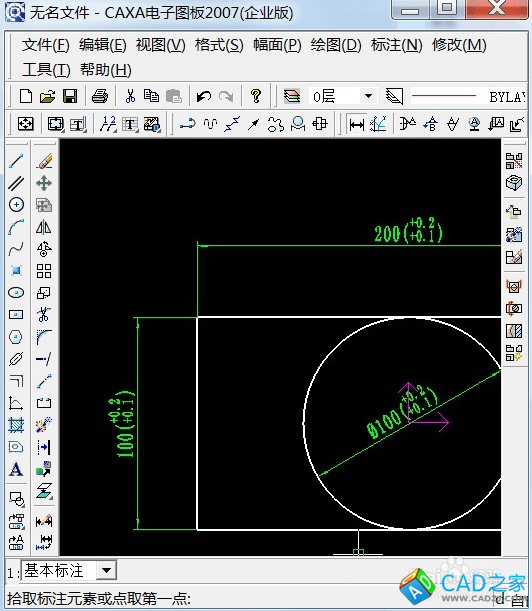This screenshot has width=532, height=611.
Task: Open the yellow question-mark help icon
Action: (256, 96)
